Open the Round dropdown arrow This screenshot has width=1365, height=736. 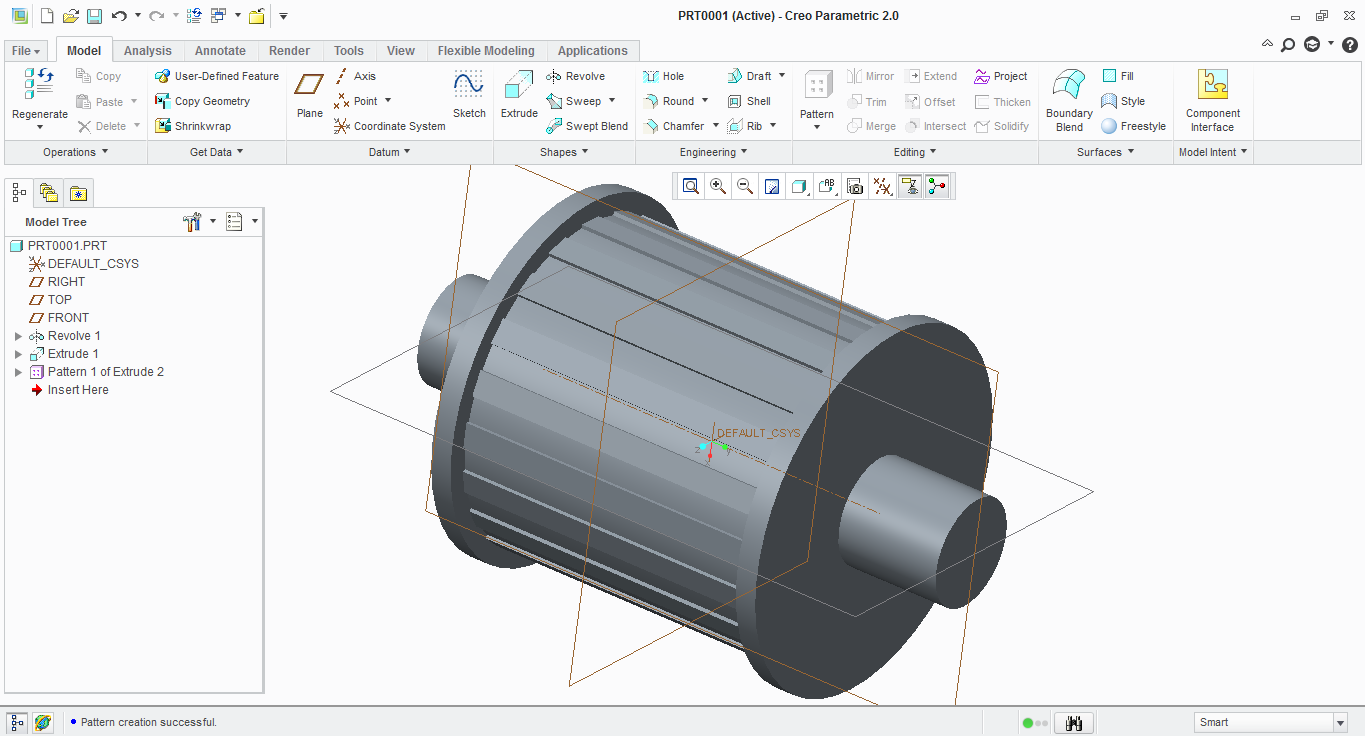[705, 101]
